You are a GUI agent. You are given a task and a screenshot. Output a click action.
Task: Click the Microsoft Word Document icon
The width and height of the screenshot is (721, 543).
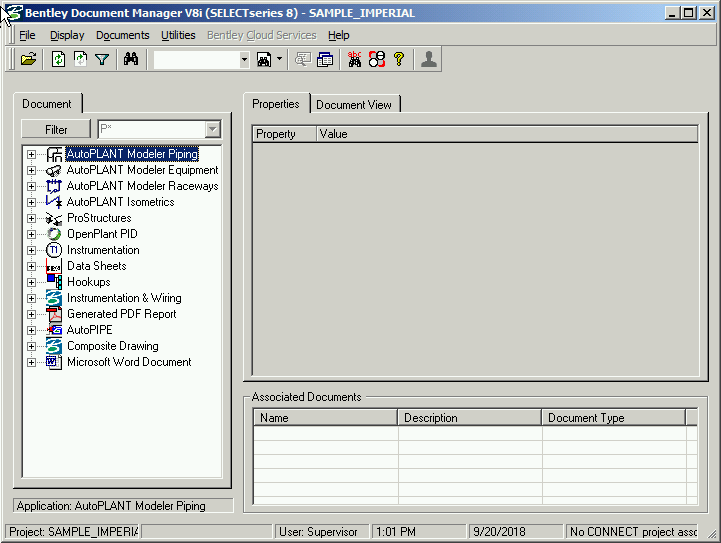point(54,362)
